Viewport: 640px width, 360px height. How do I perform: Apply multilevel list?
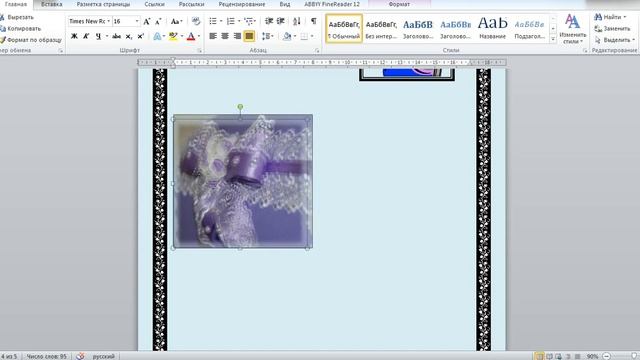(x=248, y=21)
